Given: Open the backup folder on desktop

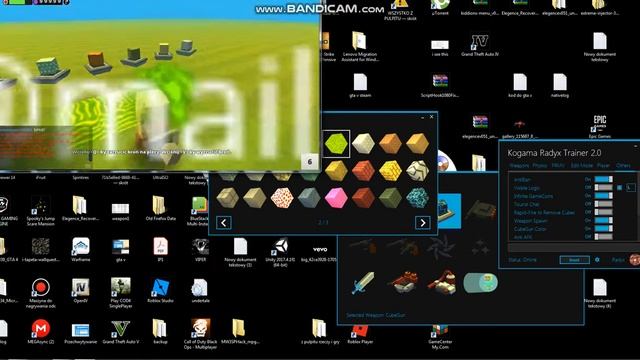Looking at the screenshot, I should click(x=160, y=332).
